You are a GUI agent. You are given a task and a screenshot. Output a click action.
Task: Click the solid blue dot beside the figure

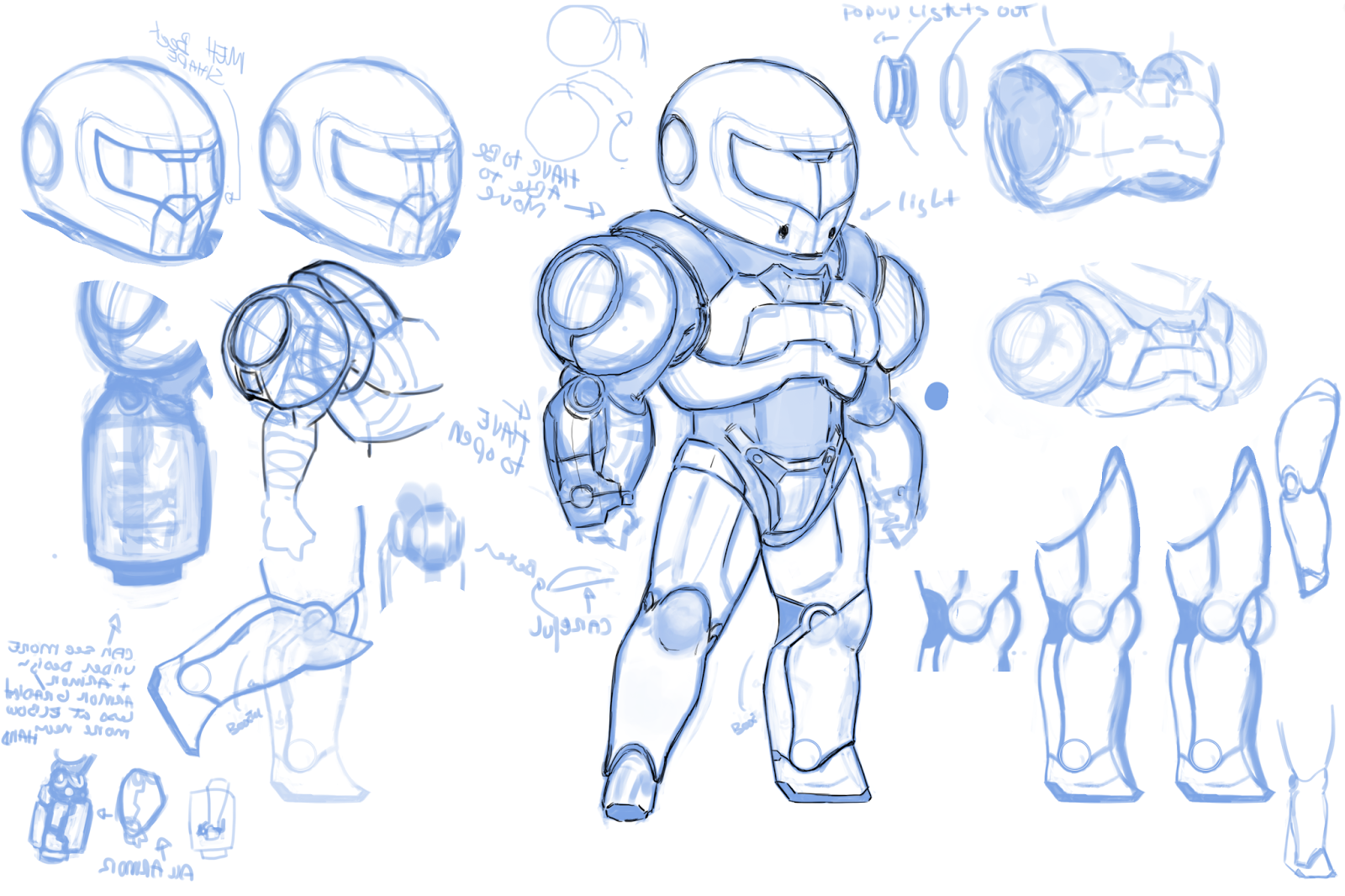coord(936,396)
